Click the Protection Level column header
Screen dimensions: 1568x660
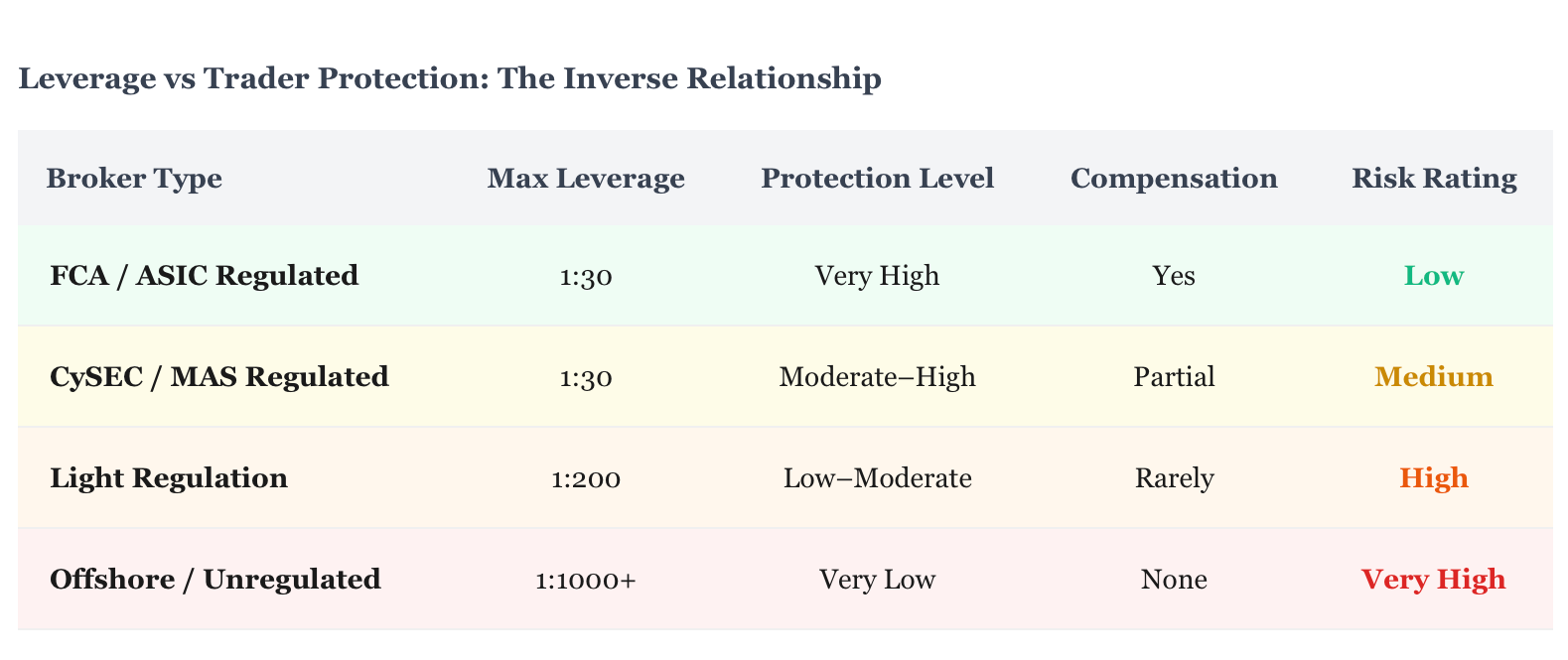[877, 179]
